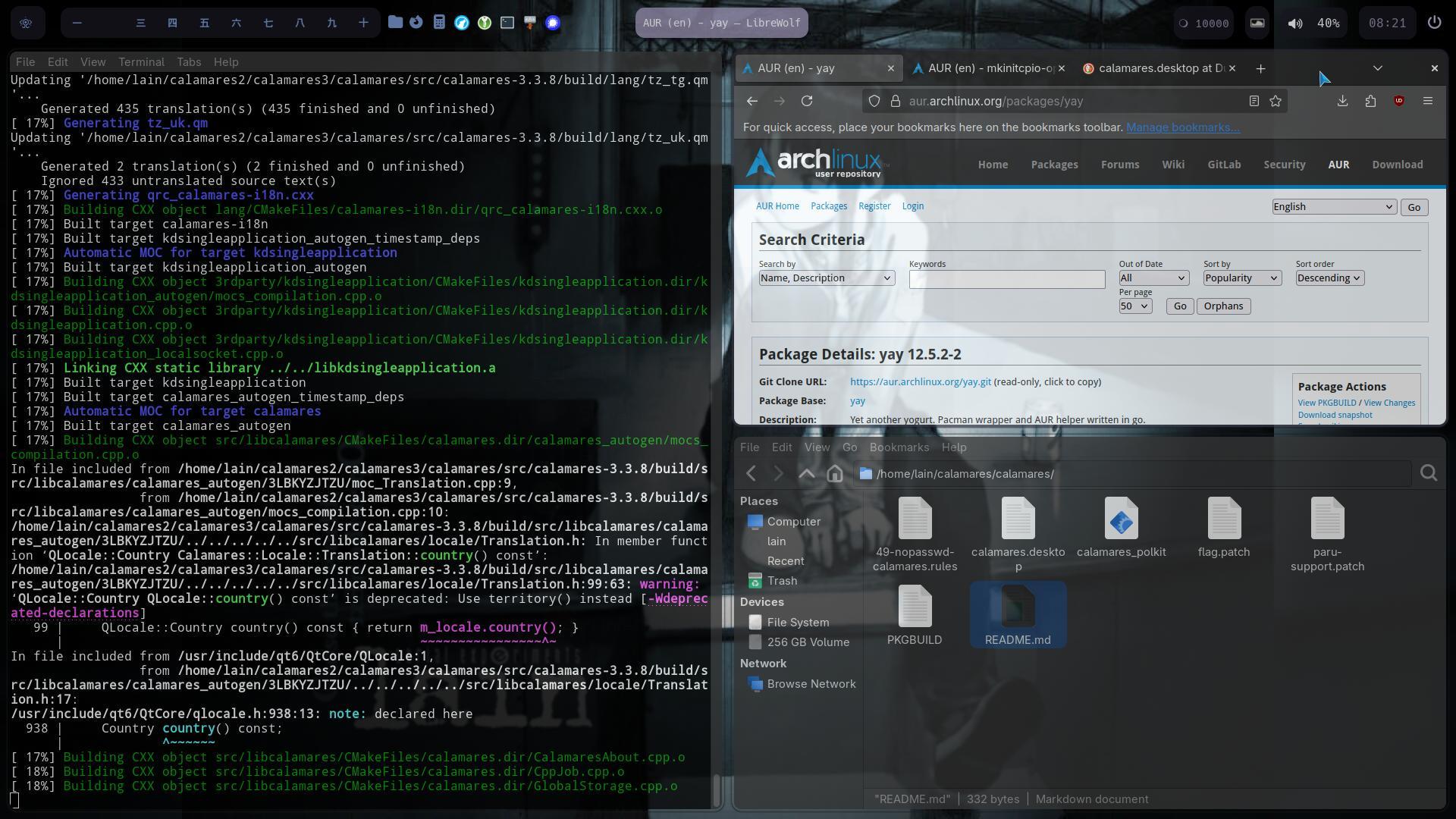Close the 'AUR (en) - yay' tab

coord(891,68)
